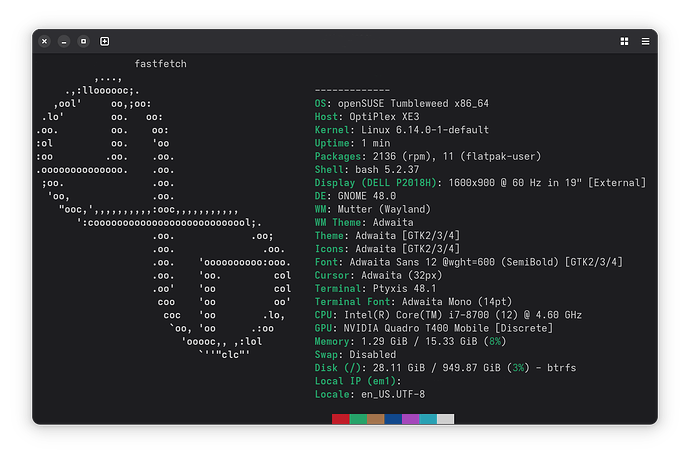This screenshot has width=690, height=460.
Task: Open the hamburger main menu
Action: [645, 41]
